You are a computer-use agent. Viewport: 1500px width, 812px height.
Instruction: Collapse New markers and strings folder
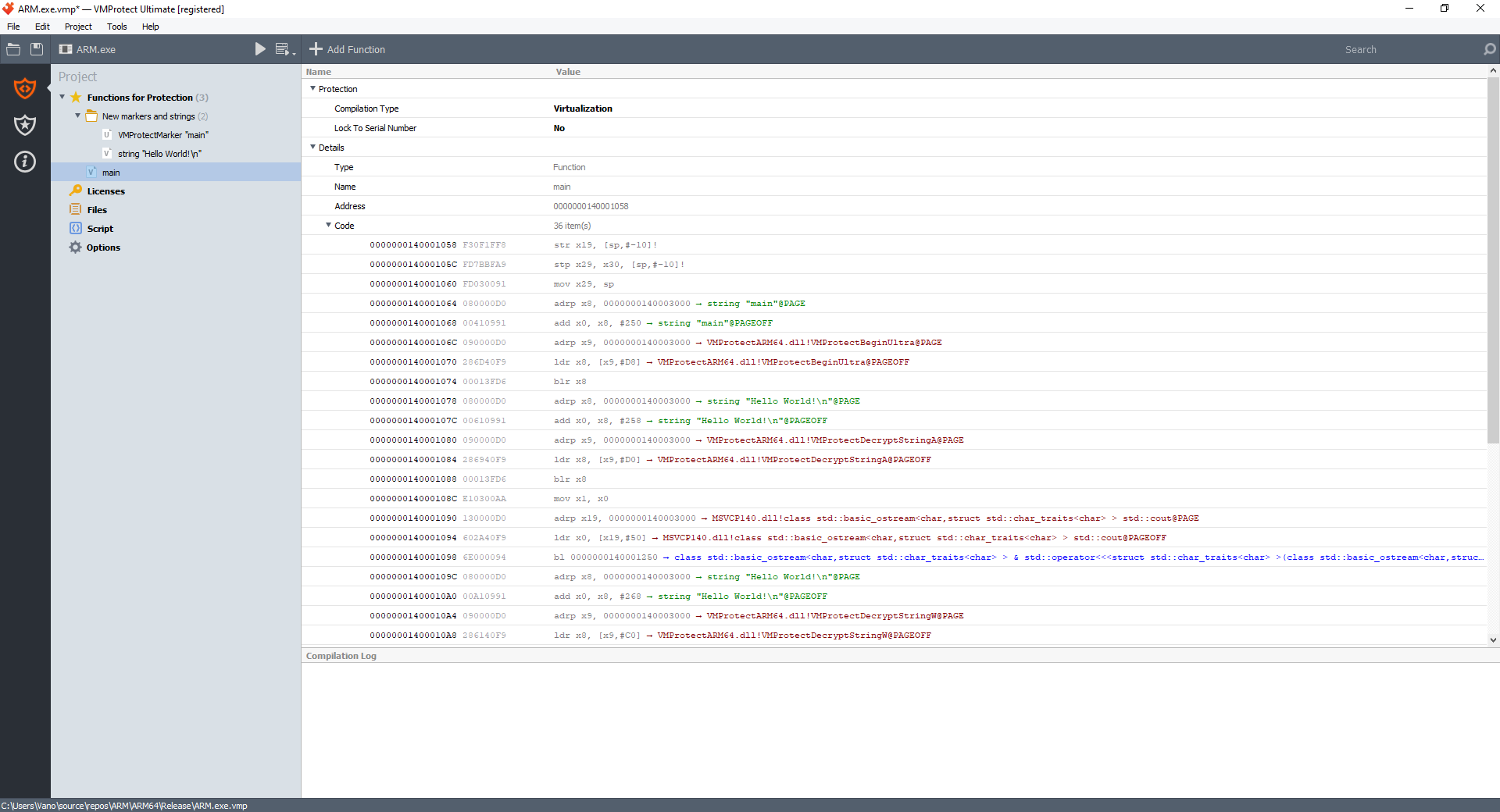(77, 116)
